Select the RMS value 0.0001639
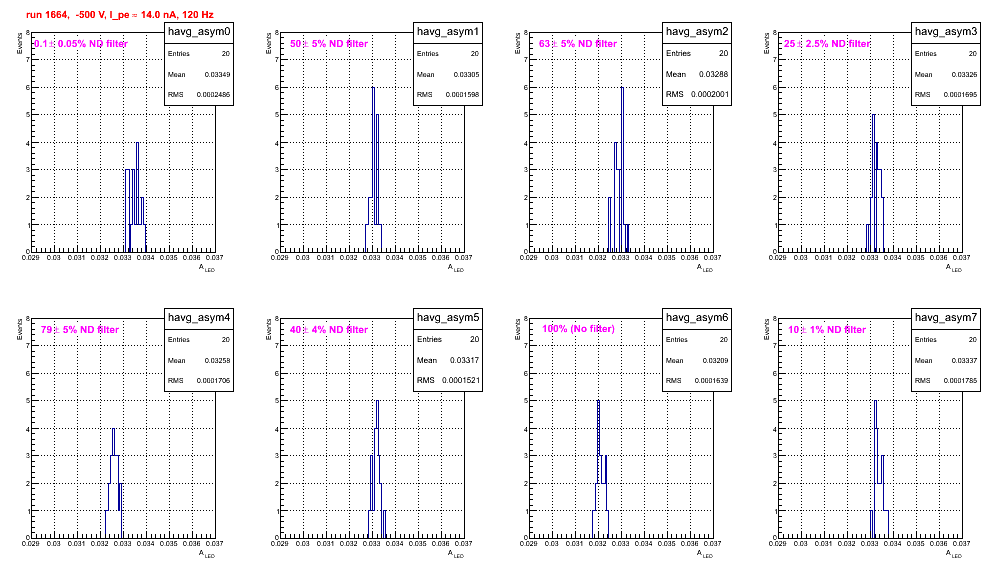This screenshot has width=996, height=572. click(711, 381)
